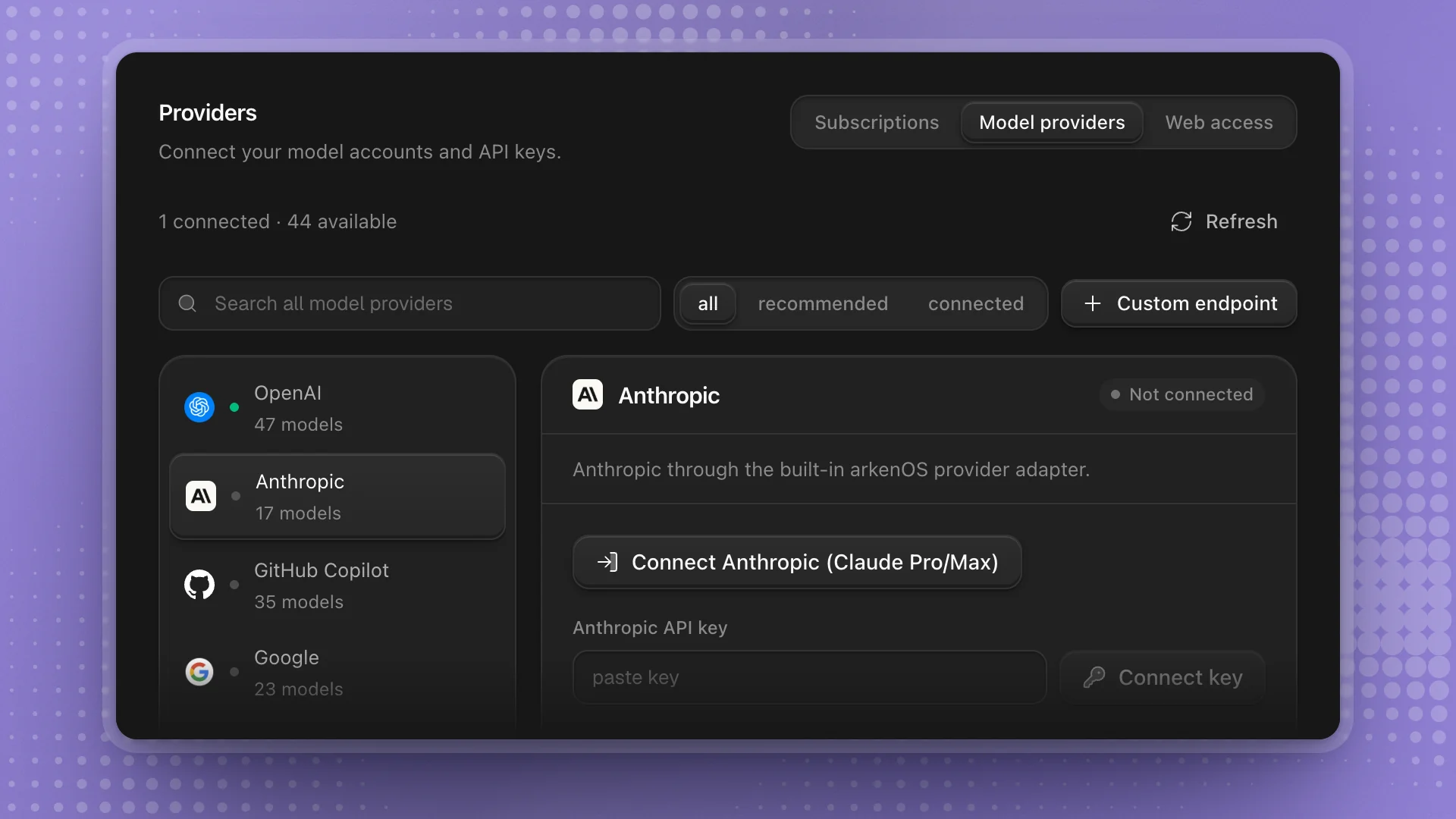Click the green connected dot next to OpenAI

pyautogui.click(x=234, y=407)
